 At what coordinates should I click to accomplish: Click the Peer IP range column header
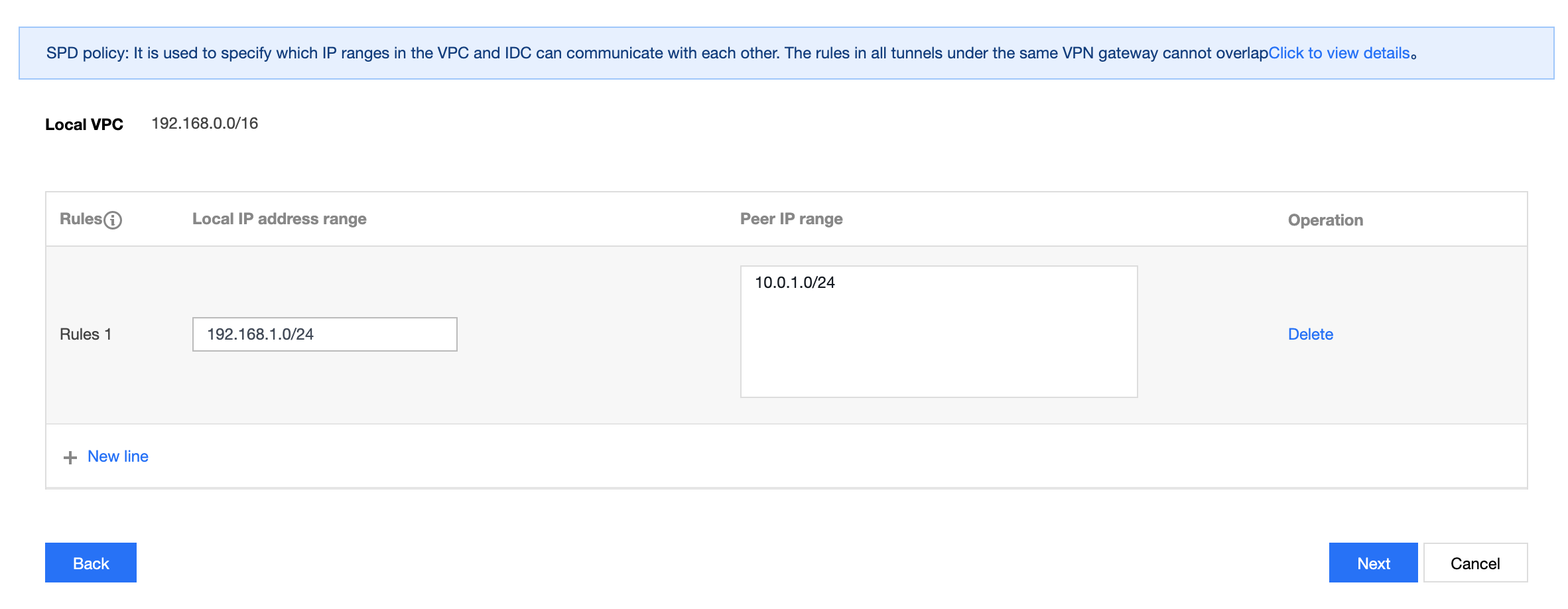pyautogui.click(x=791, y=219)
